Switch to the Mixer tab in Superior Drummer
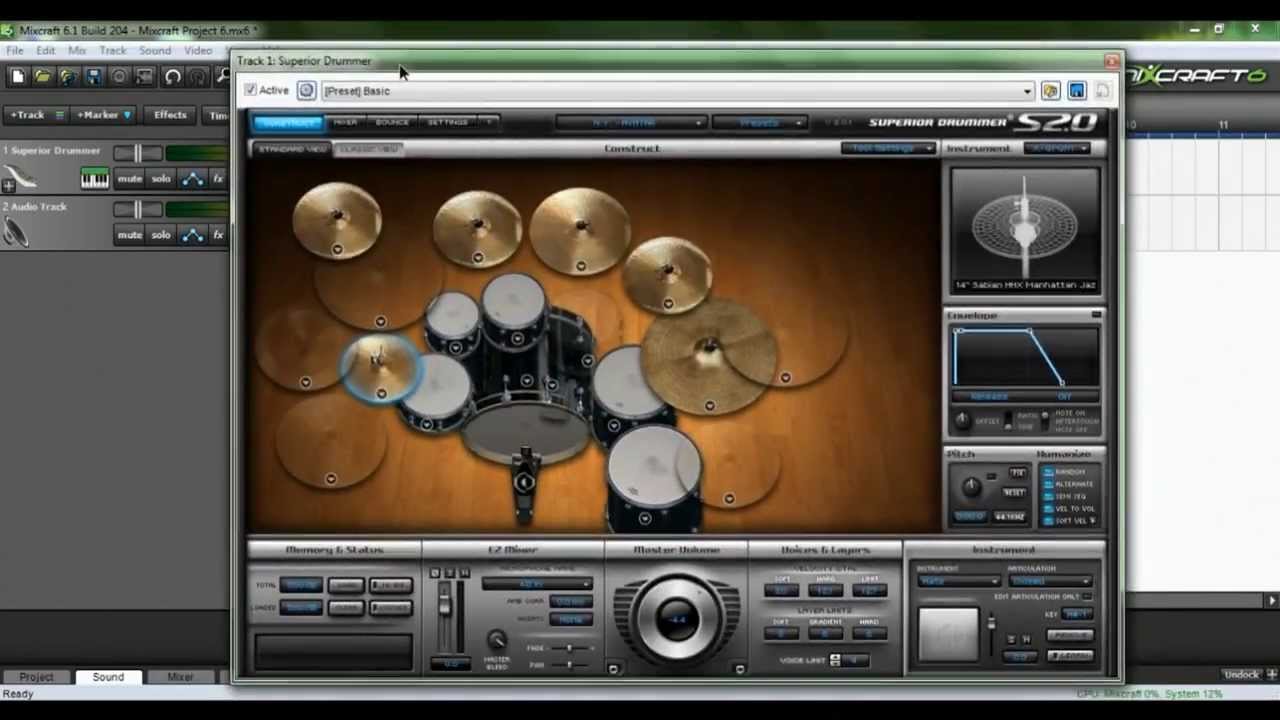This screenshot has width=1280, height=720. click(x=345, y=122)
